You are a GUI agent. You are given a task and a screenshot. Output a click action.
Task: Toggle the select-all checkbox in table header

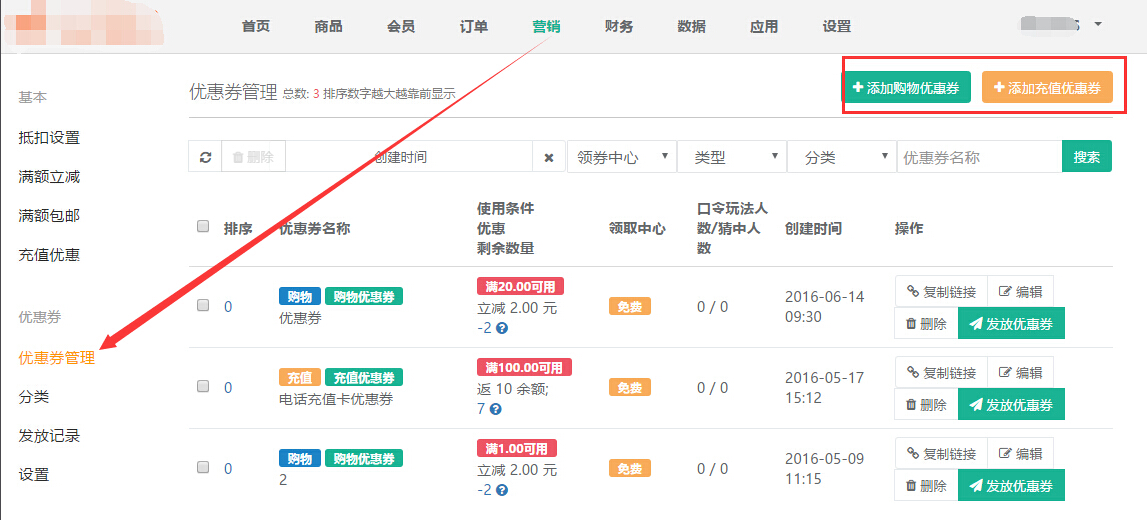203,226
